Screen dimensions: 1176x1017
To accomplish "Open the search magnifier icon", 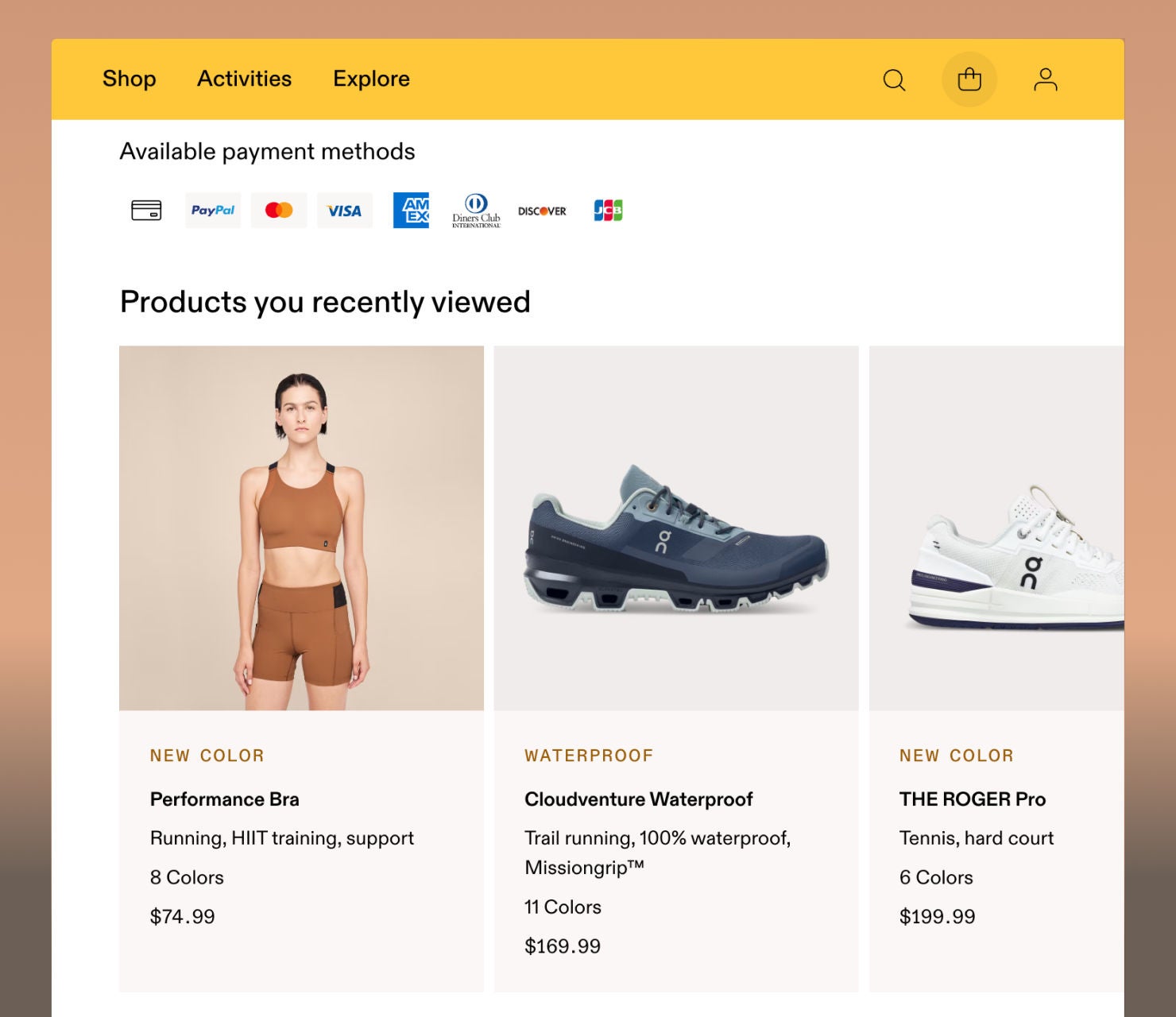I will click(894, 80).
